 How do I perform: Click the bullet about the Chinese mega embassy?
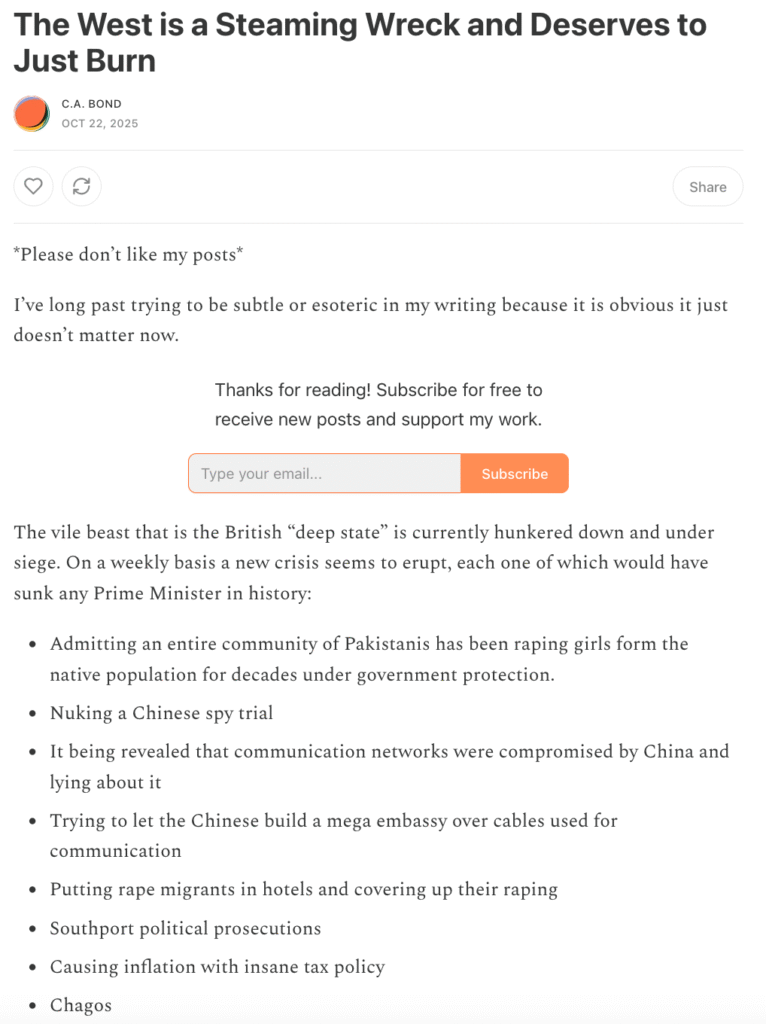tap(334, 835)
